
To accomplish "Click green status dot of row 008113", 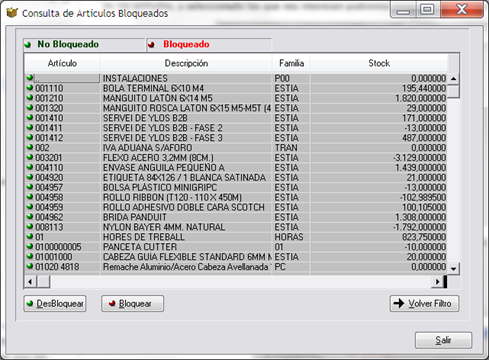I will click(x=30, y=227).
